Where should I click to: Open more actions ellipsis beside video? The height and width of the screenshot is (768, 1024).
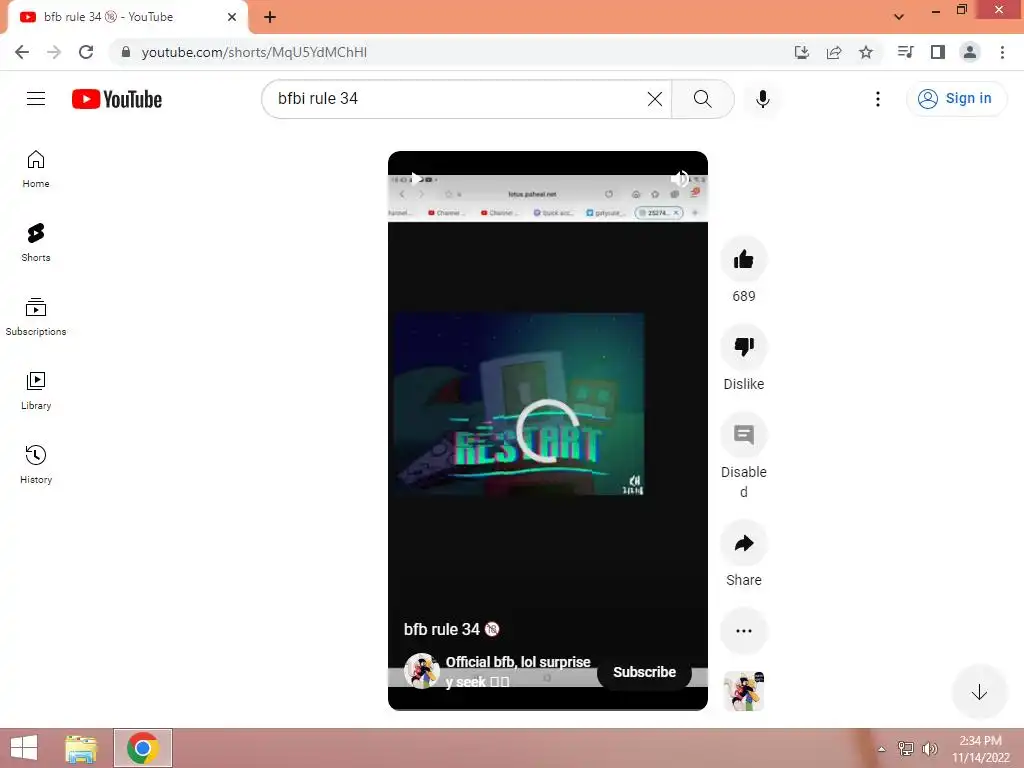point(743,631)
